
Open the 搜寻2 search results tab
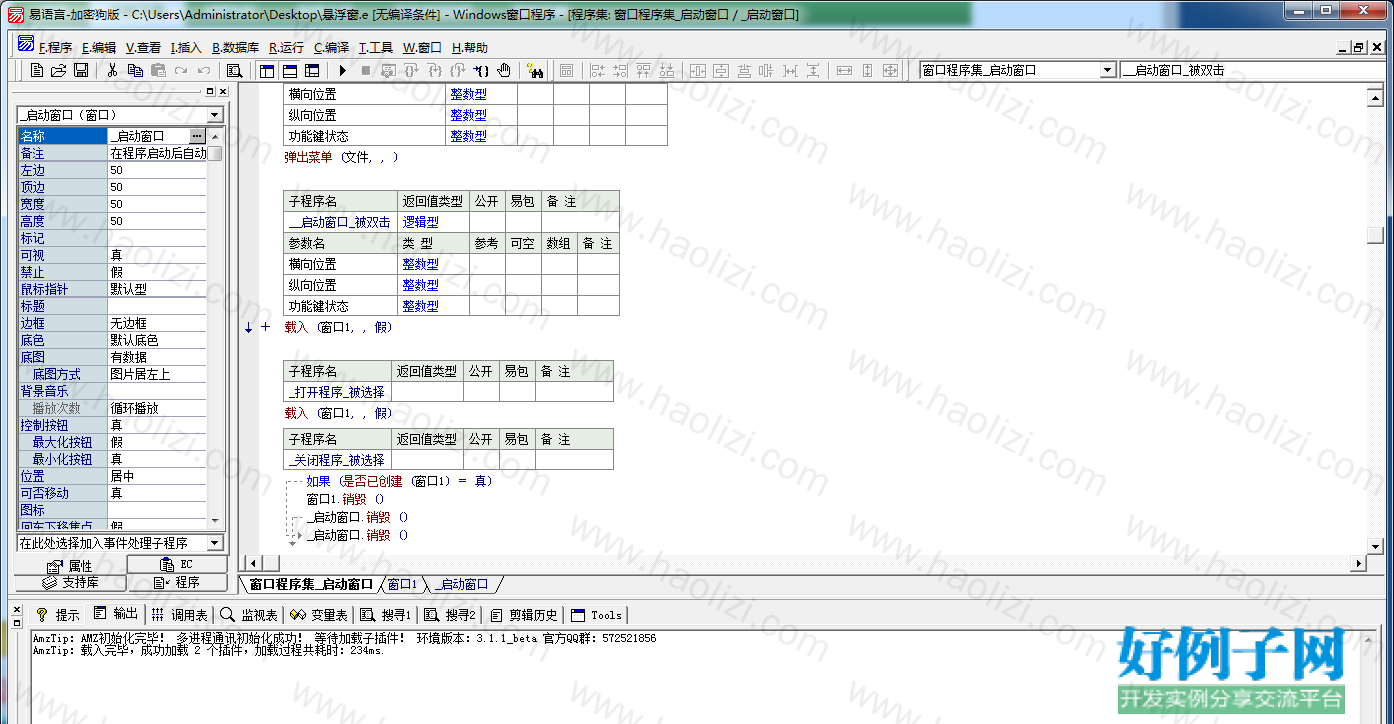tap(450, 615)
